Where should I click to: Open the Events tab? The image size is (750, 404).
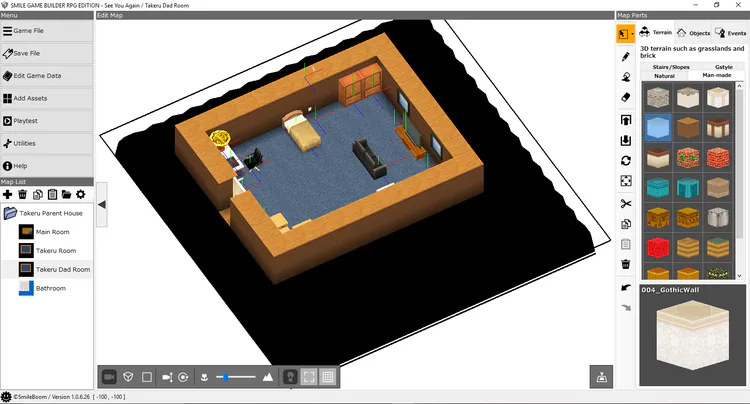[x=730, y=33]
